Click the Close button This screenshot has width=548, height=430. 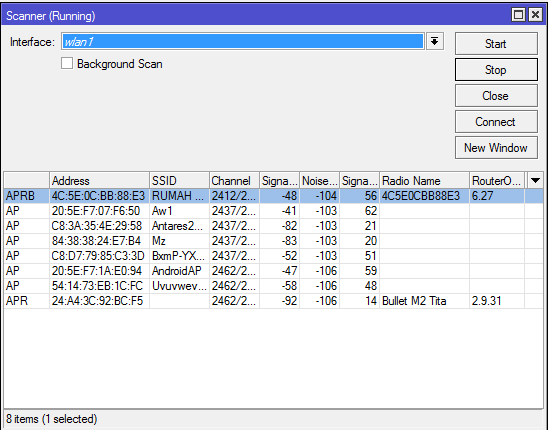click(x=496, y=95)
